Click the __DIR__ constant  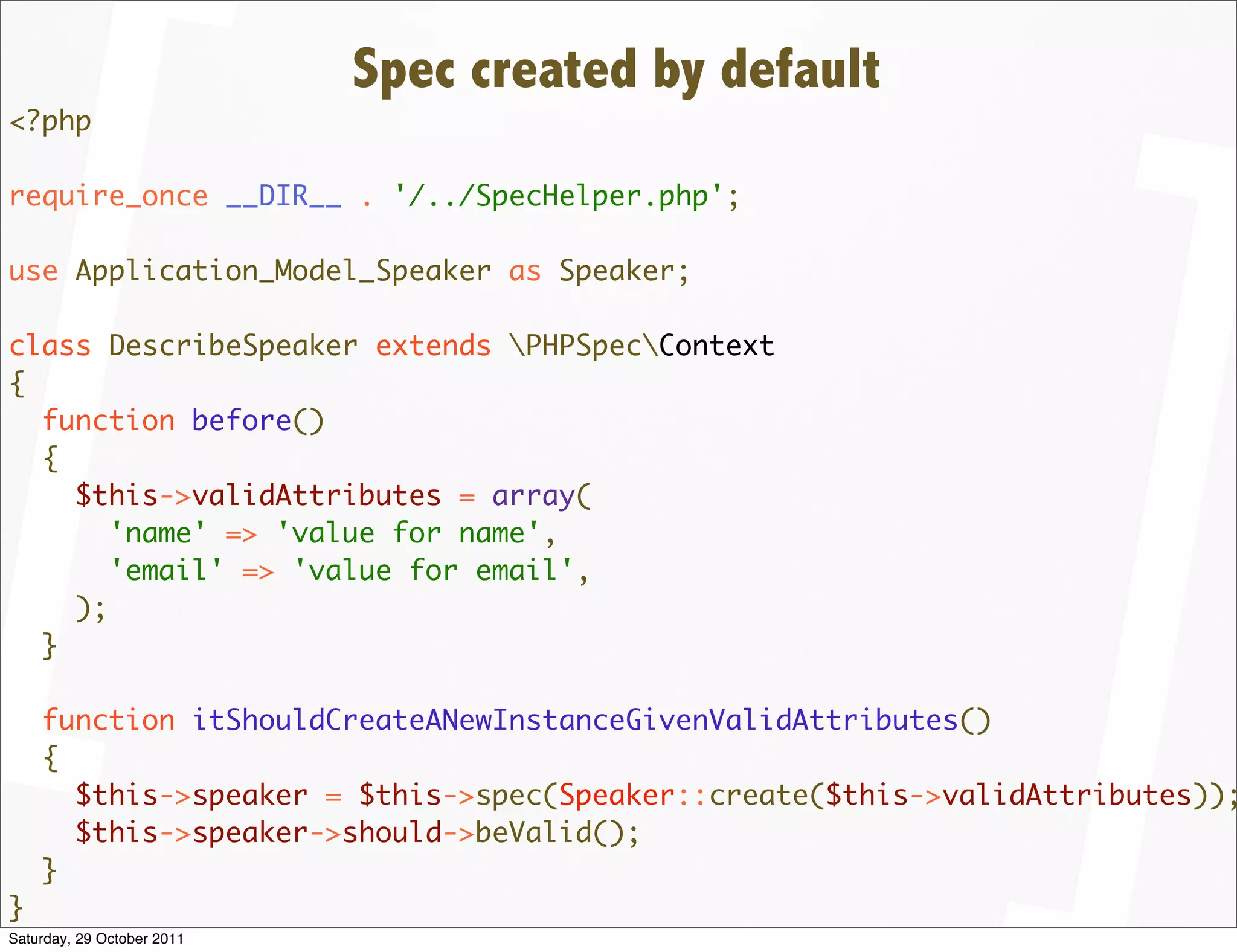[284, 196]
